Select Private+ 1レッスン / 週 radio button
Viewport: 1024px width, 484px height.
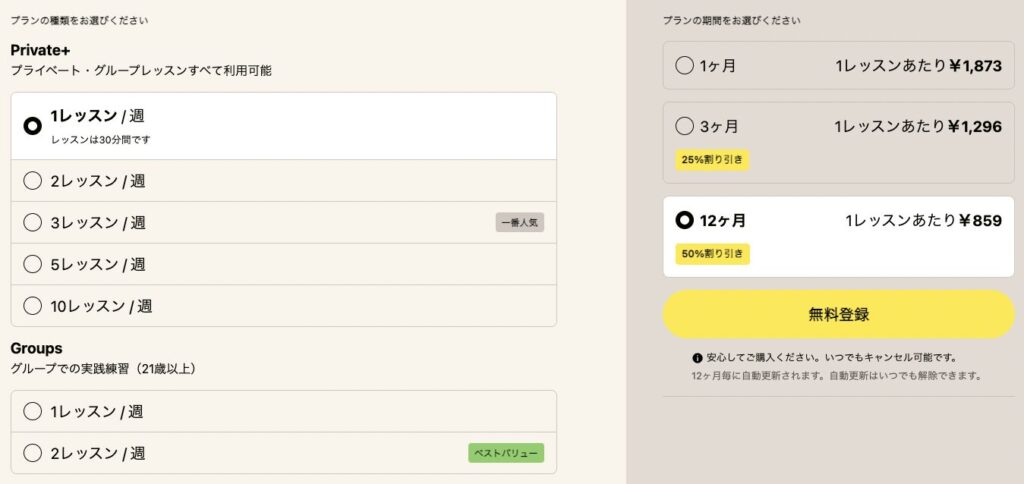33,126
